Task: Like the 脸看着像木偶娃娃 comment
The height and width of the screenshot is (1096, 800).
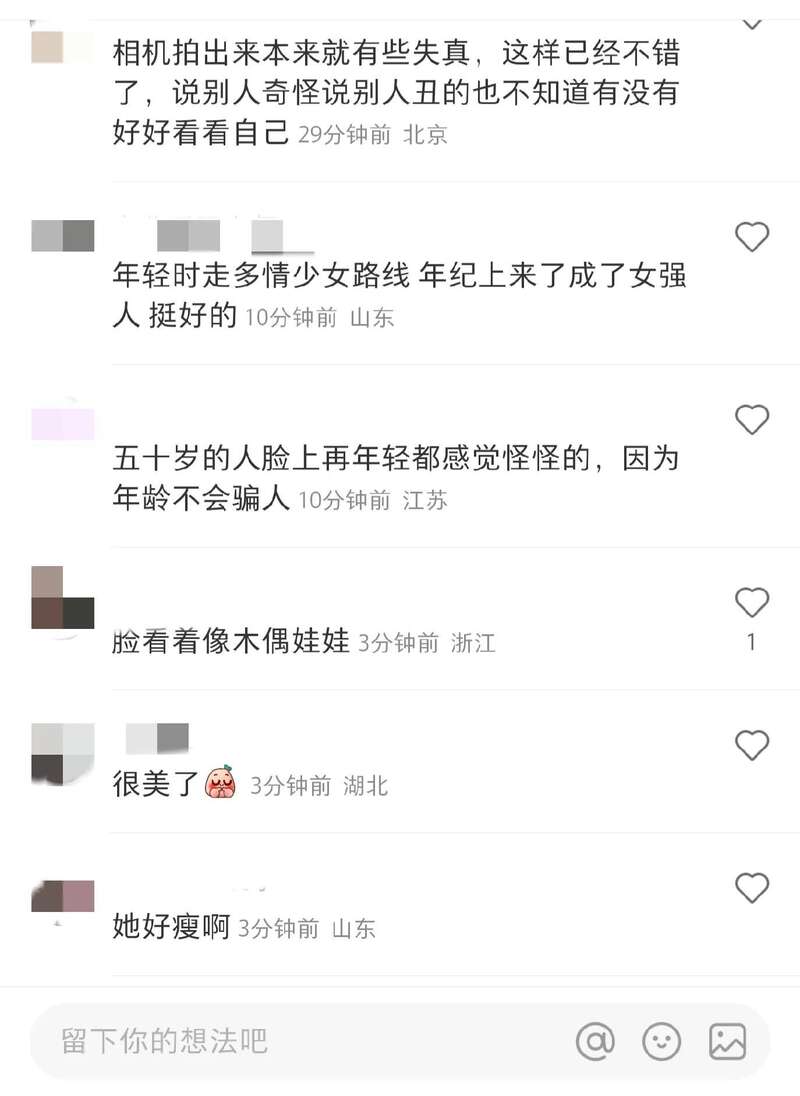Action: [x=752, y=602]
